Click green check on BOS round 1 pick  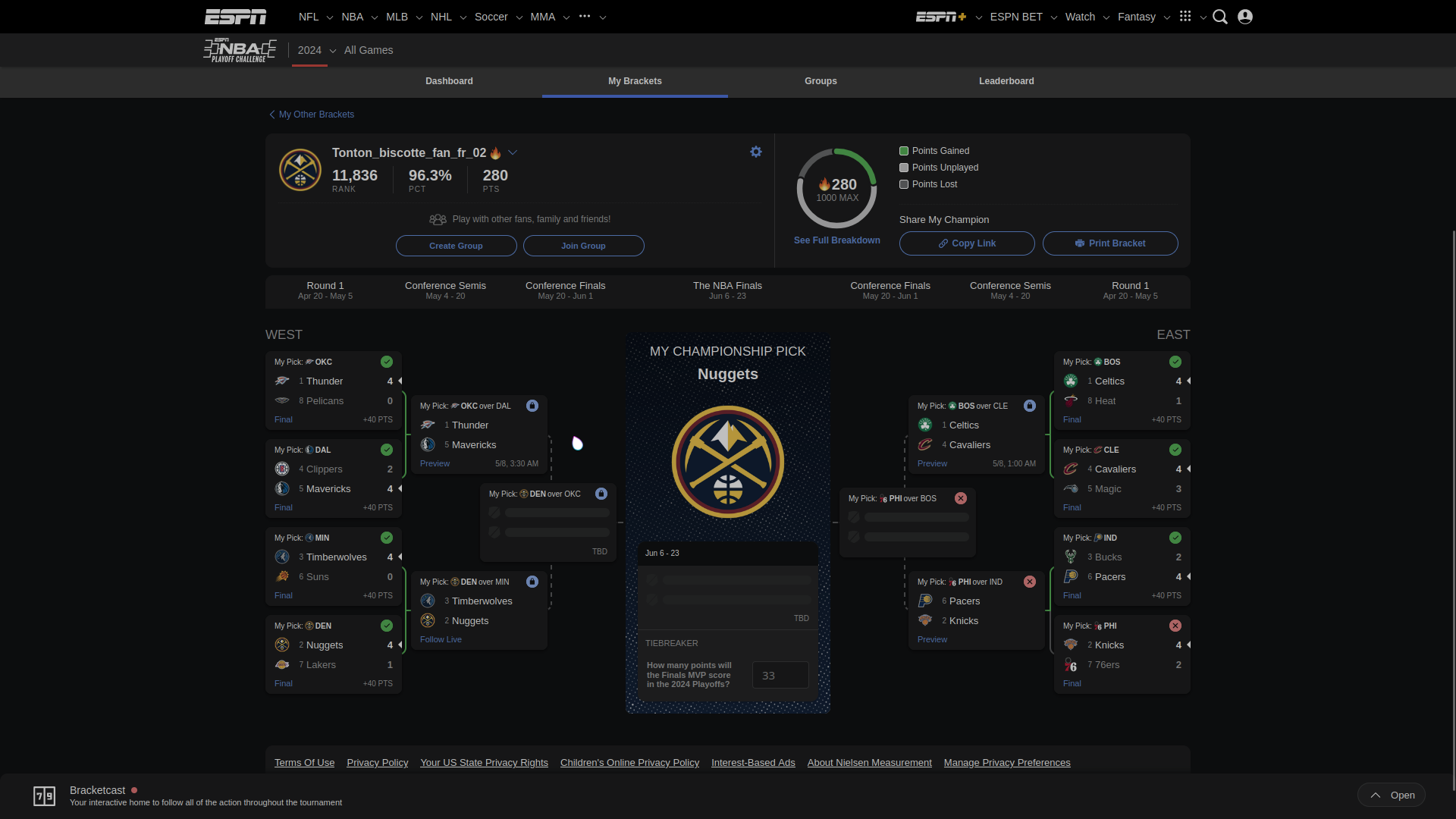[x=1175, y=362]
